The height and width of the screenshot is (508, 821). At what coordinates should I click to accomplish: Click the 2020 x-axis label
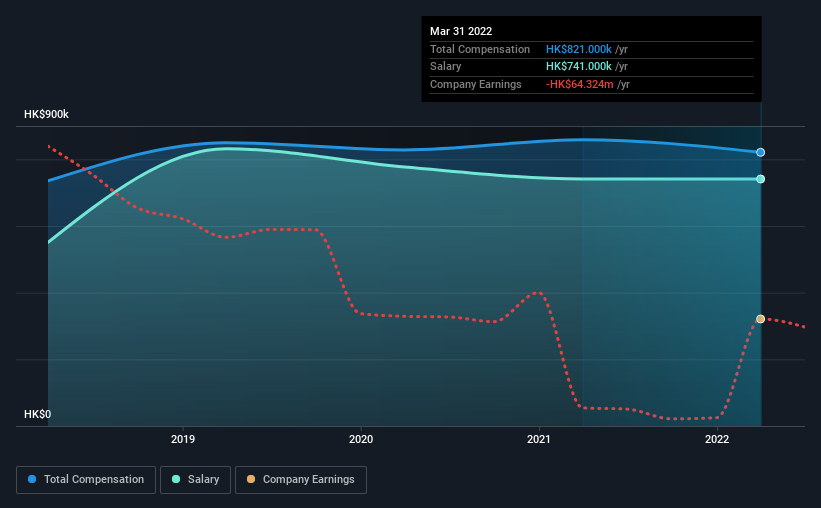click(361, 439)
